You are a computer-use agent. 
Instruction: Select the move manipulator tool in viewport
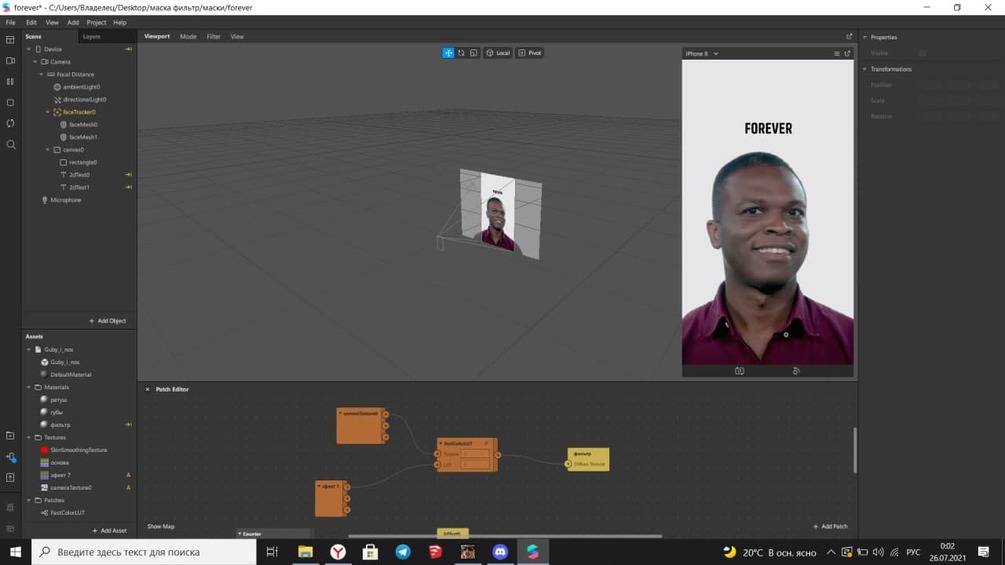click(448, 53)
